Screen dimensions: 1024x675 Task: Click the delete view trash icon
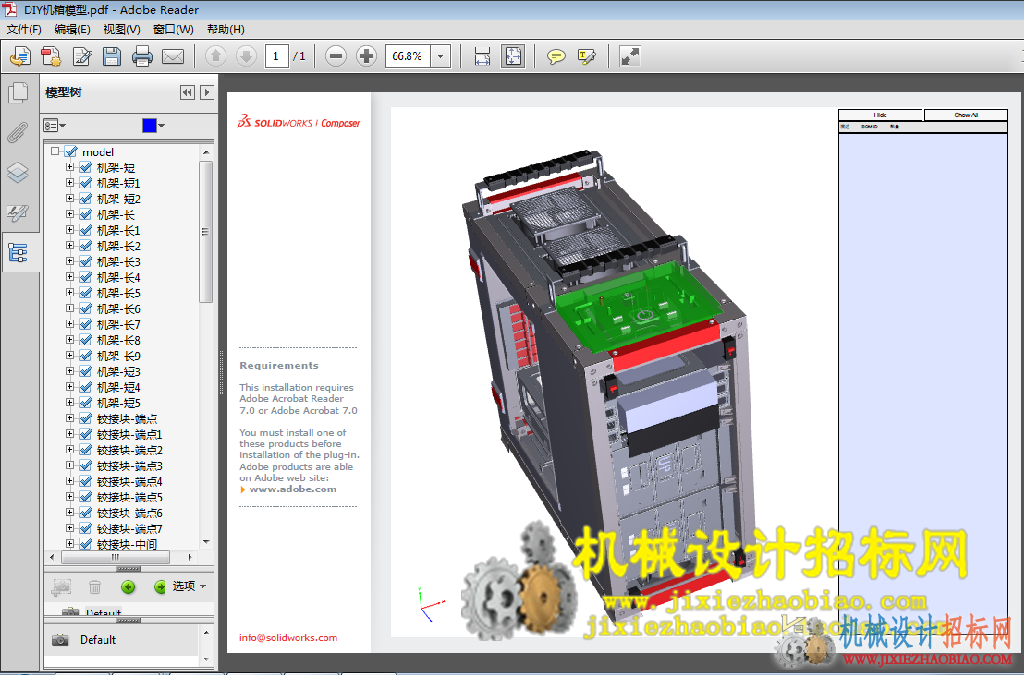coord(95,587)
